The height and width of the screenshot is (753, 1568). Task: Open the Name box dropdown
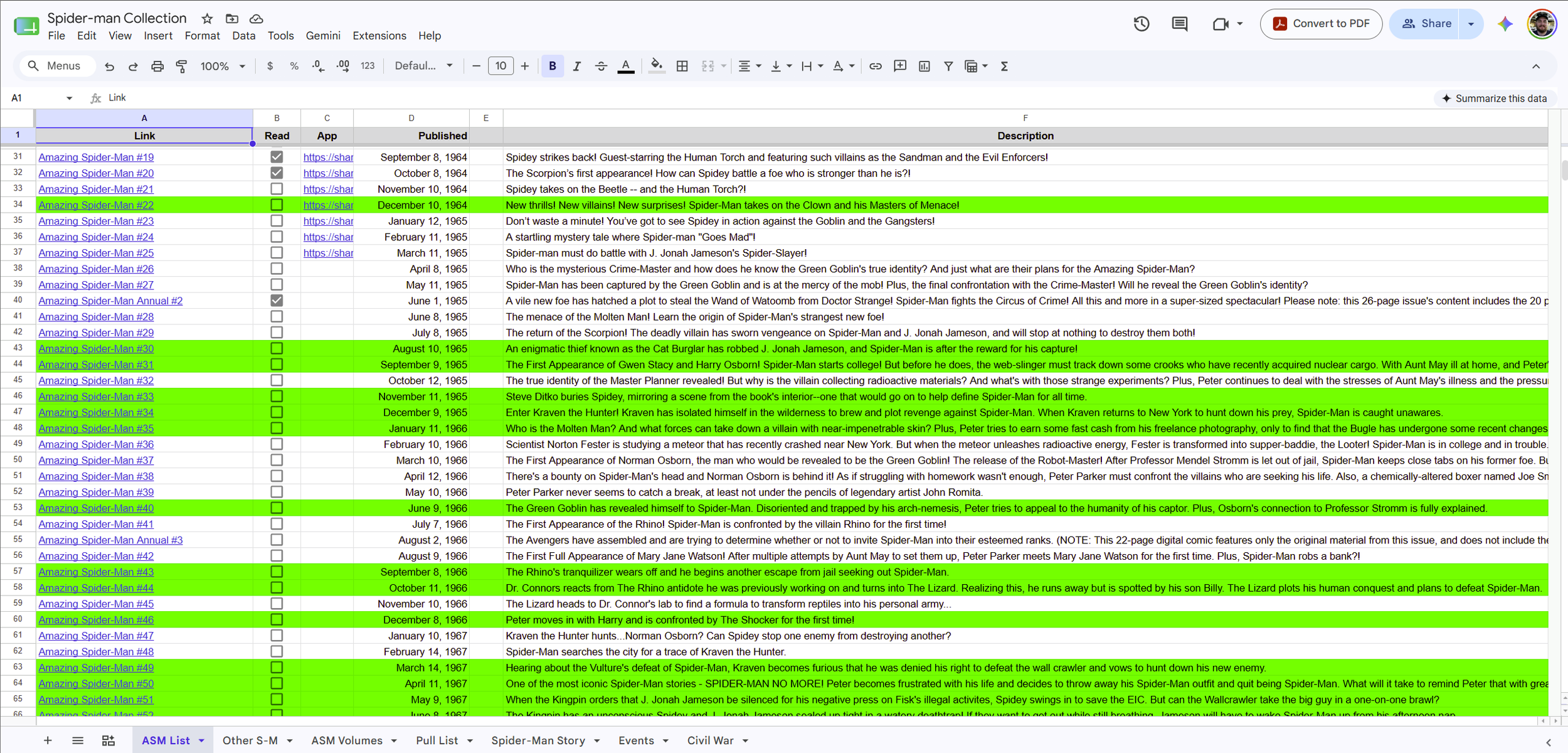click(x=69, y=98)
